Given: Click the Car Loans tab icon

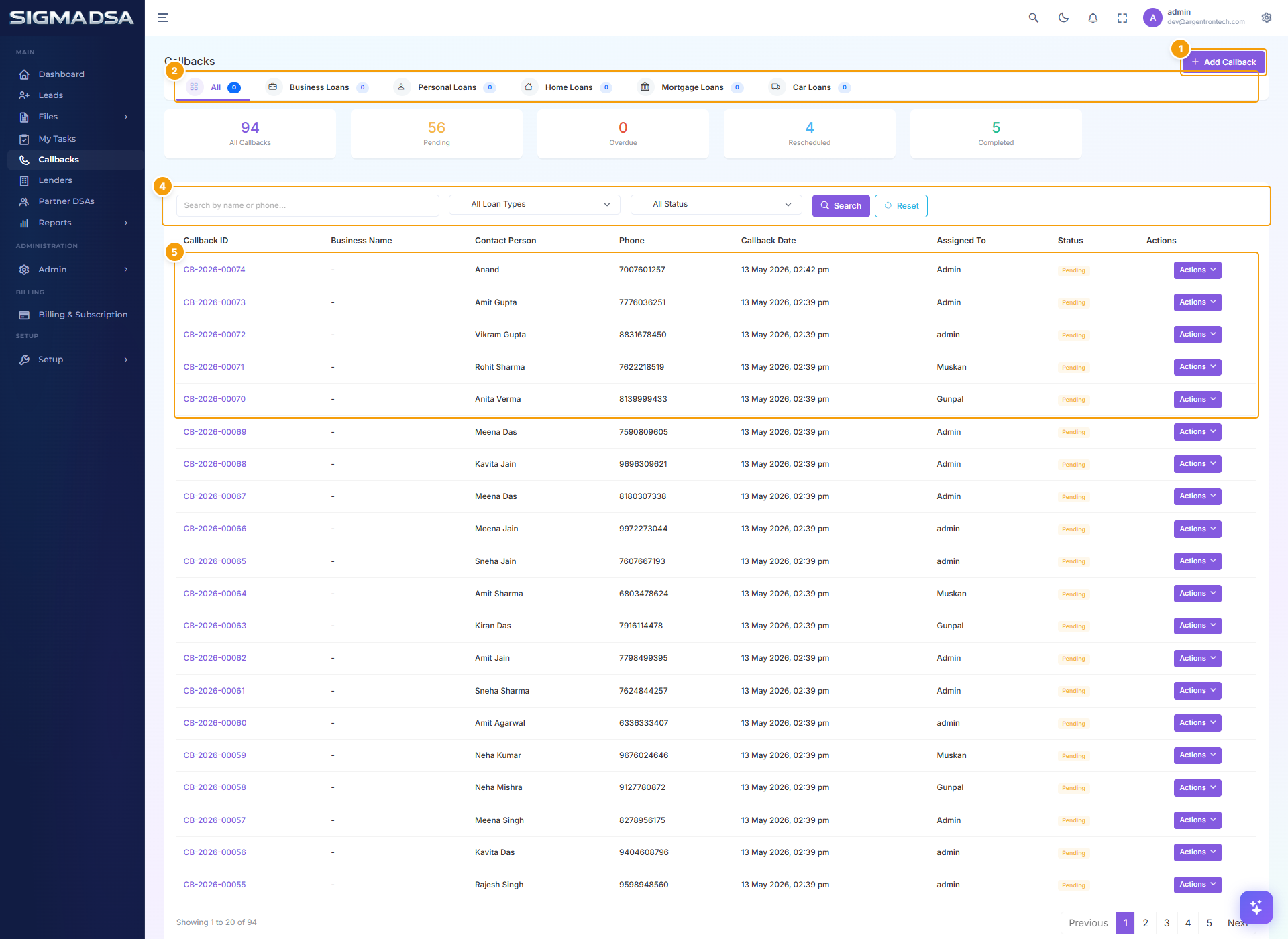Looking at the screenshot, I should pyautogui.click(x=776, y=87).
